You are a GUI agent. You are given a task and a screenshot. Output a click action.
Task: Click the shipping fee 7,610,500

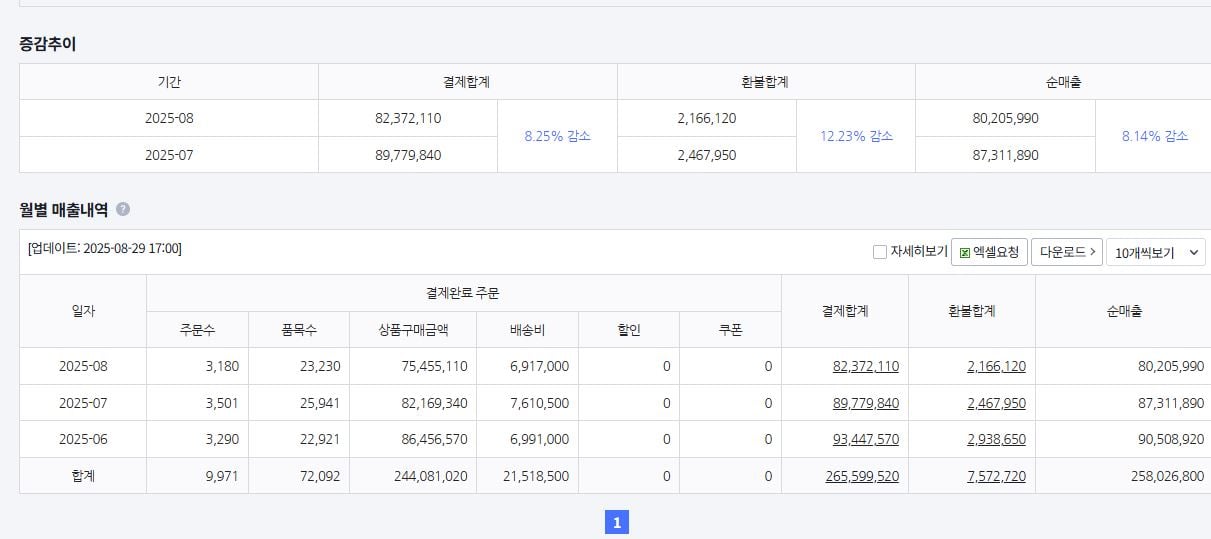click(539, 403)
